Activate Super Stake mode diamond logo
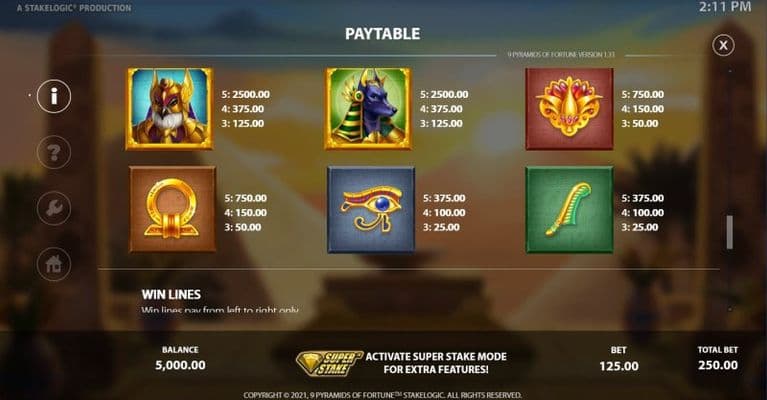767x400 pixels. pyautogui.click(x=329, y=363)
